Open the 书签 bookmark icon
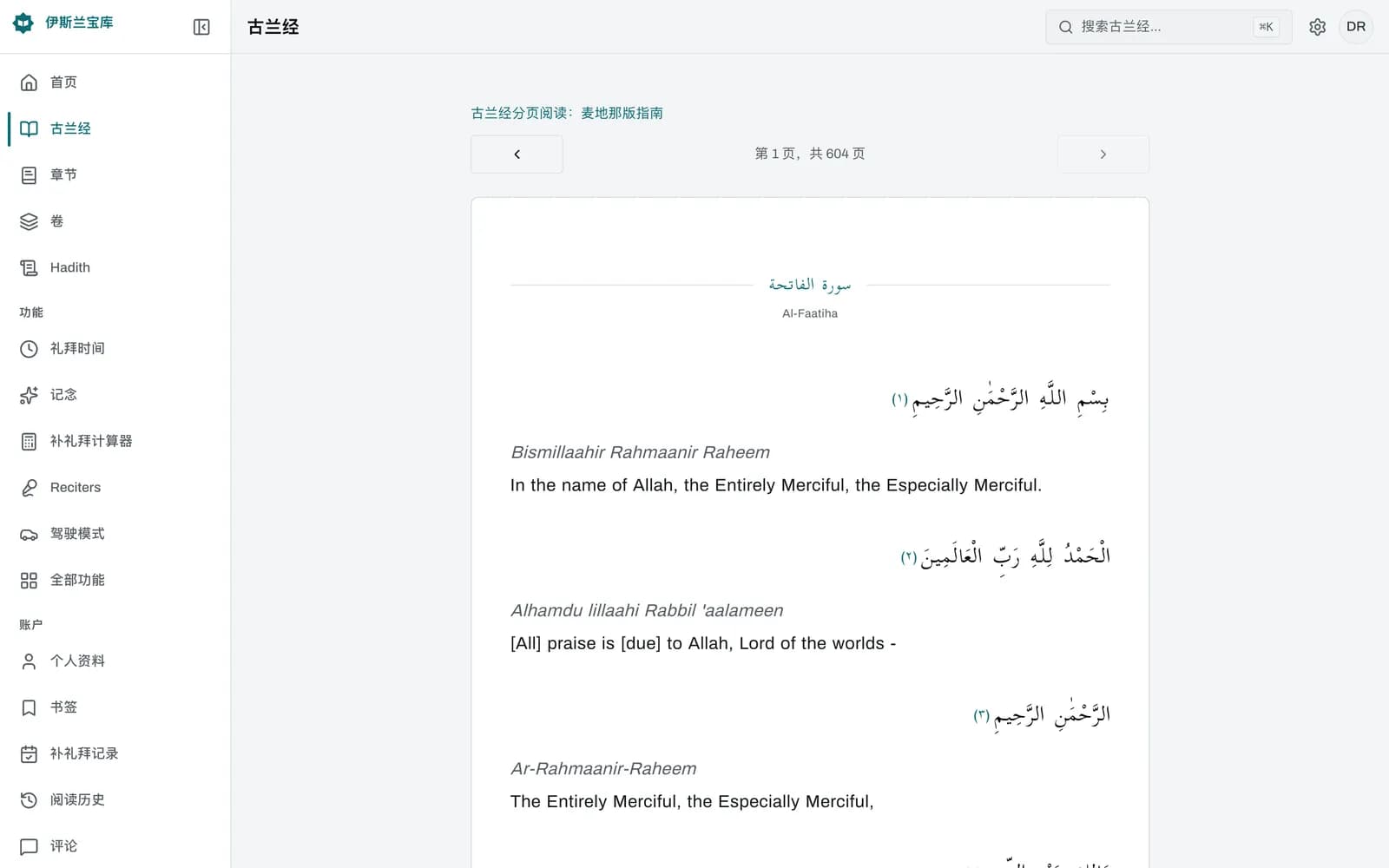Image resolution: width=1389 pixels, height=868 pixels. point(29,707)
